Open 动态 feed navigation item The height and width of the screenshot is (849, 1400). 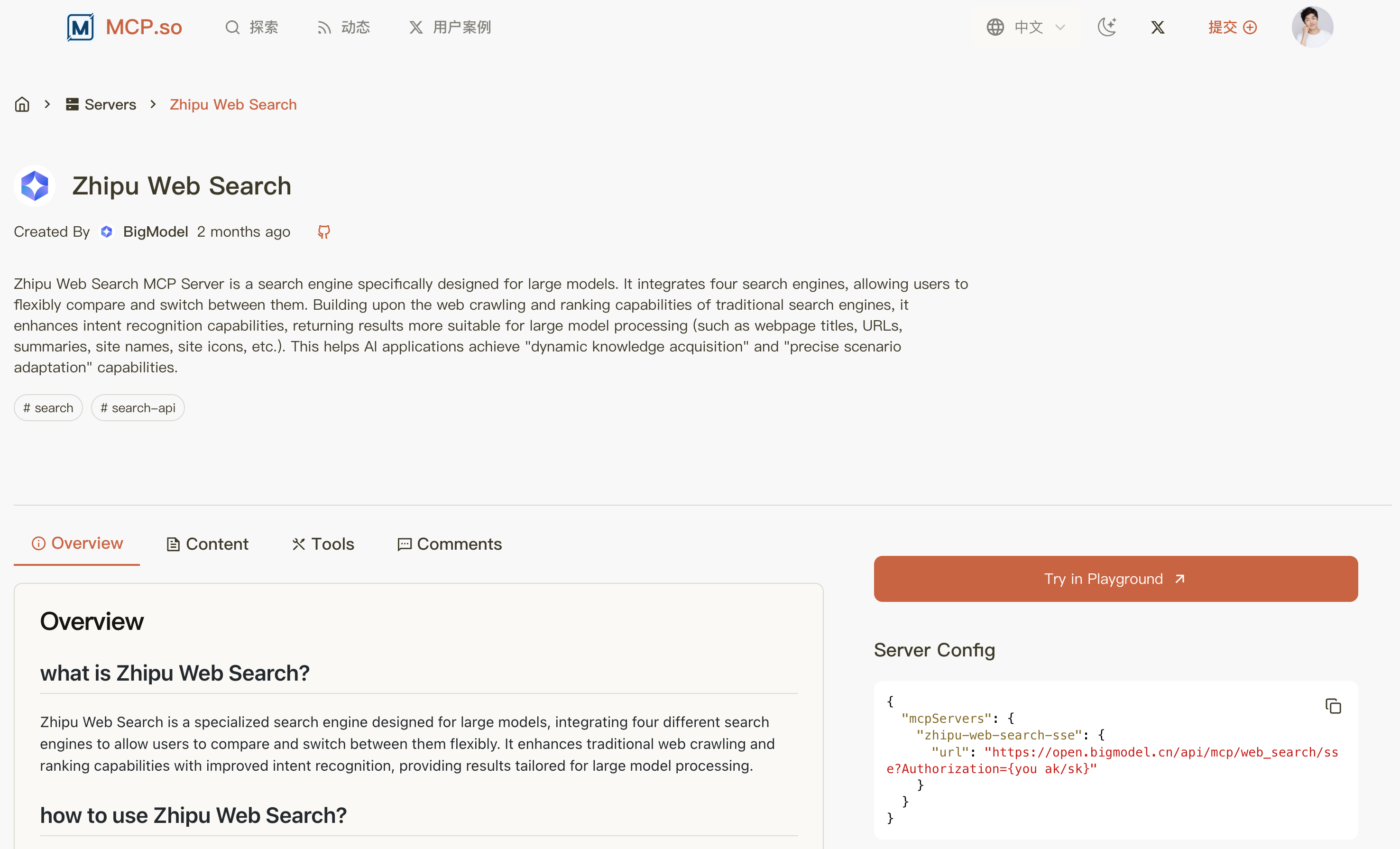344,27
